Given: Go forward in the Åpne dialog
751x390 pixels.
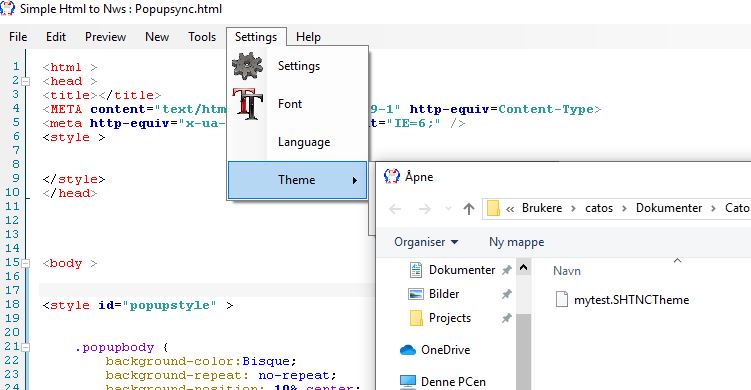Looking at the screenshot, I should tap(424, 209).
